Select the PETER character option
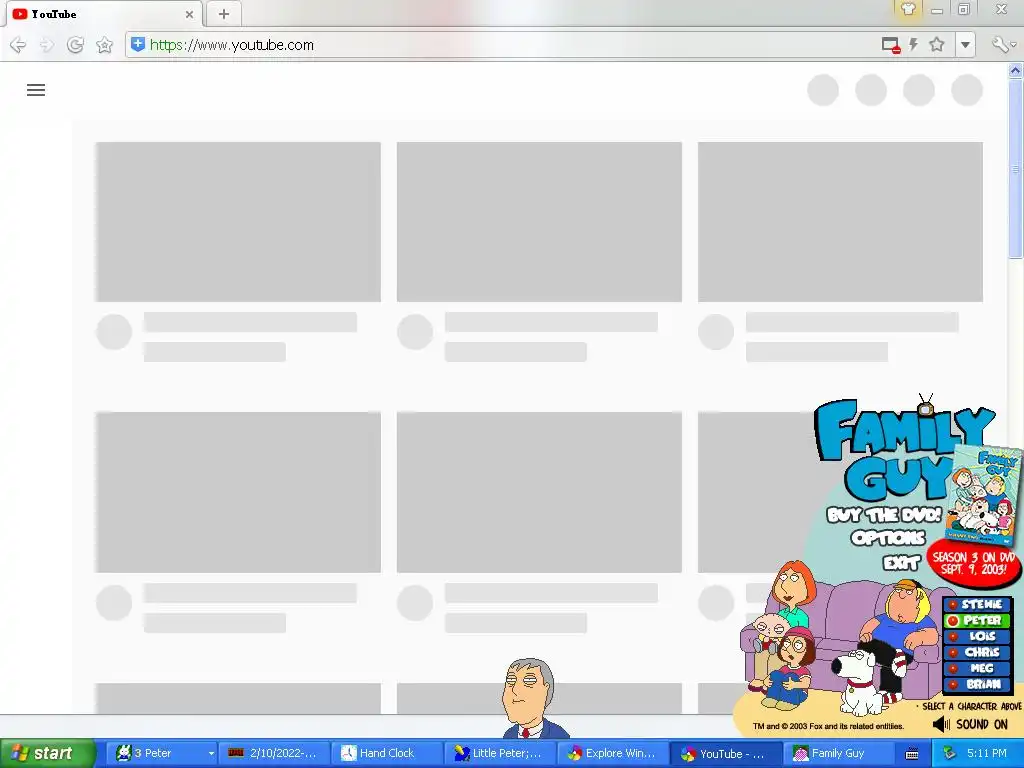Image resolution: width=1024 pixels, height=768 pixels. point(977,620)
